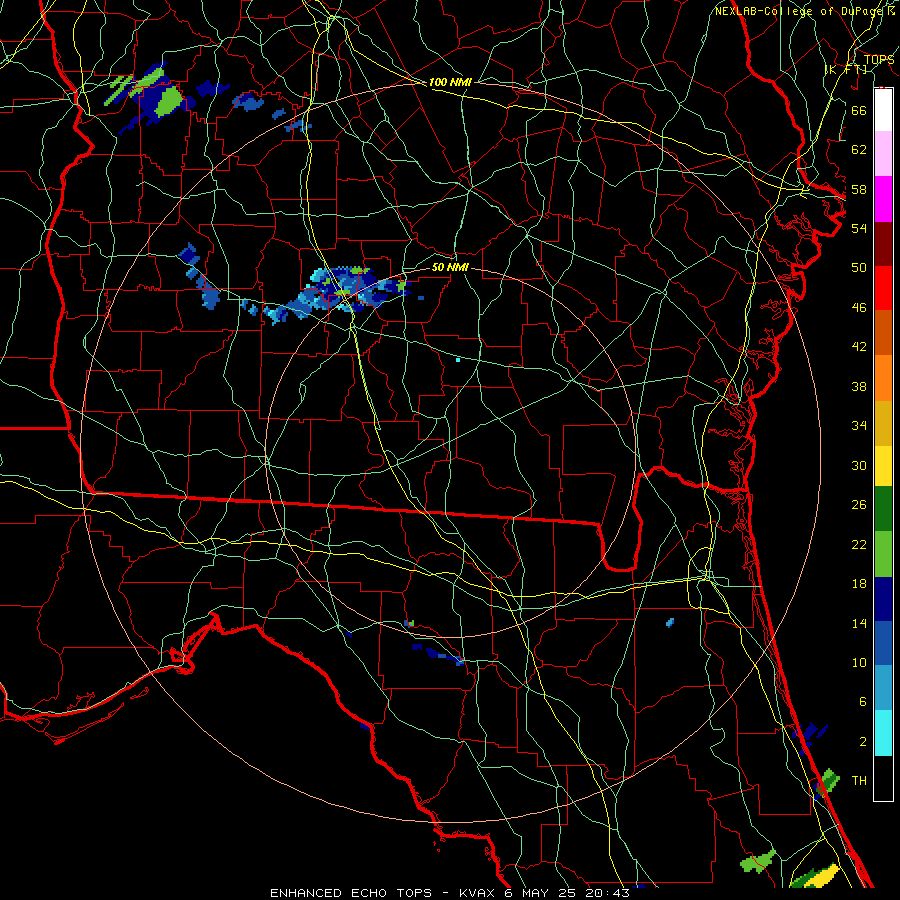
Task: Click the dark red legend swatch
Action: (x=883, y=244)
